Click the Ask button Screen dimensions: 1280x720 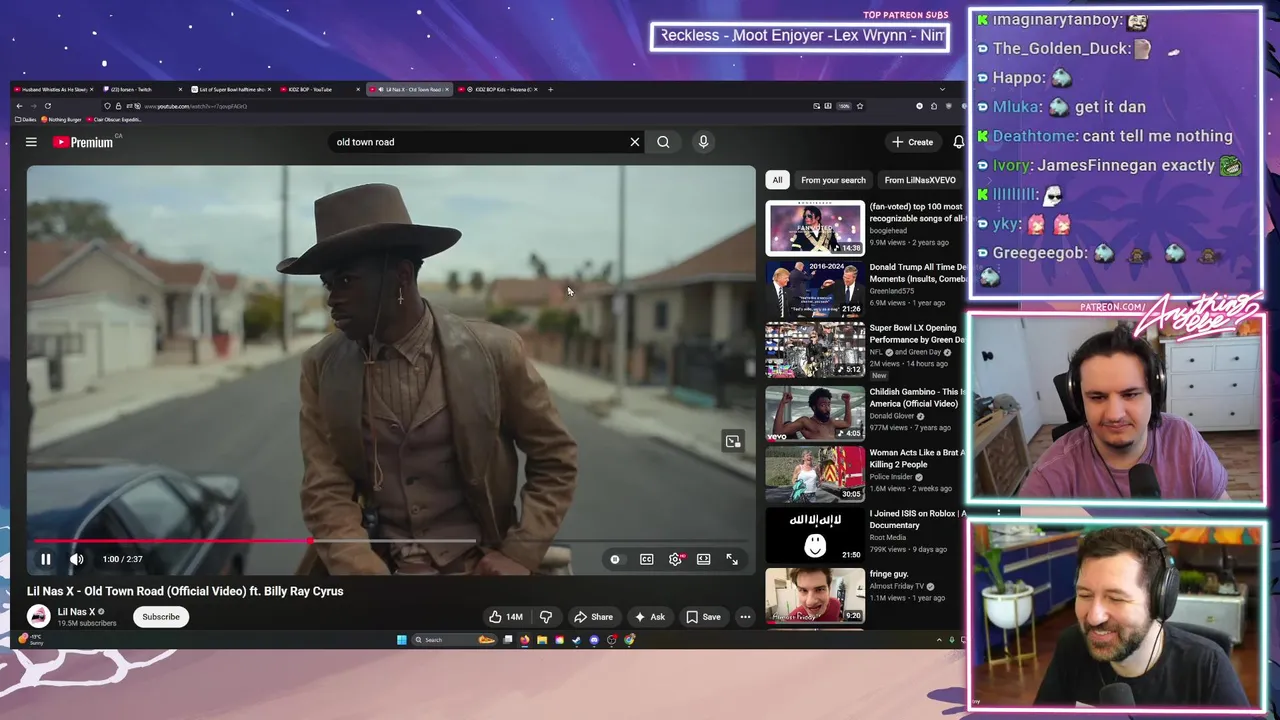coord(649,617)
